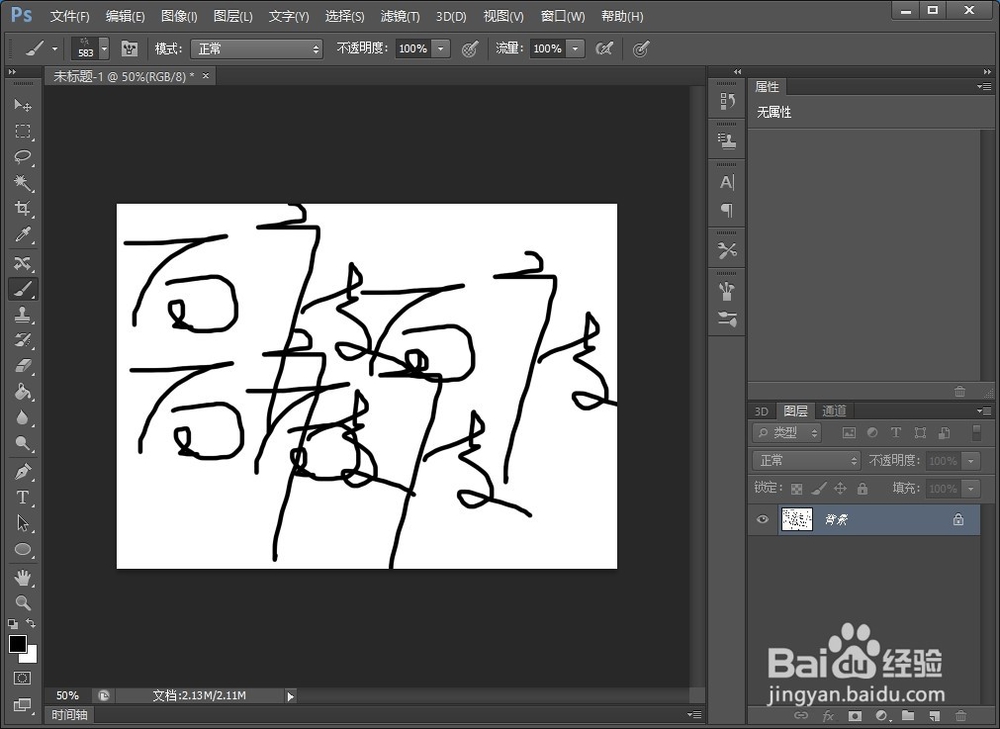Screen dimensions: 1000x729
Task: Add a layer style fx
Action: (828, 716)
